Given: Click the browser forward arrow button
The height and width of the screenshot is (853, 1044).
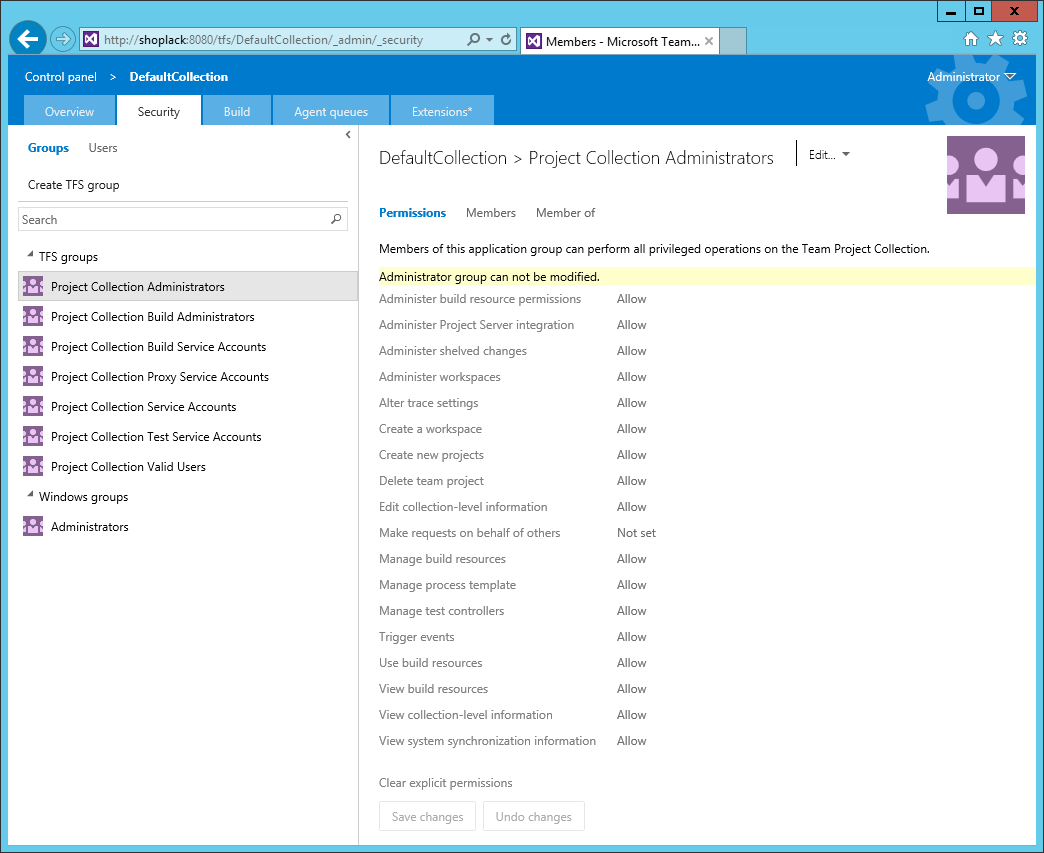Looking at the screenshot, I should point(63,39).
